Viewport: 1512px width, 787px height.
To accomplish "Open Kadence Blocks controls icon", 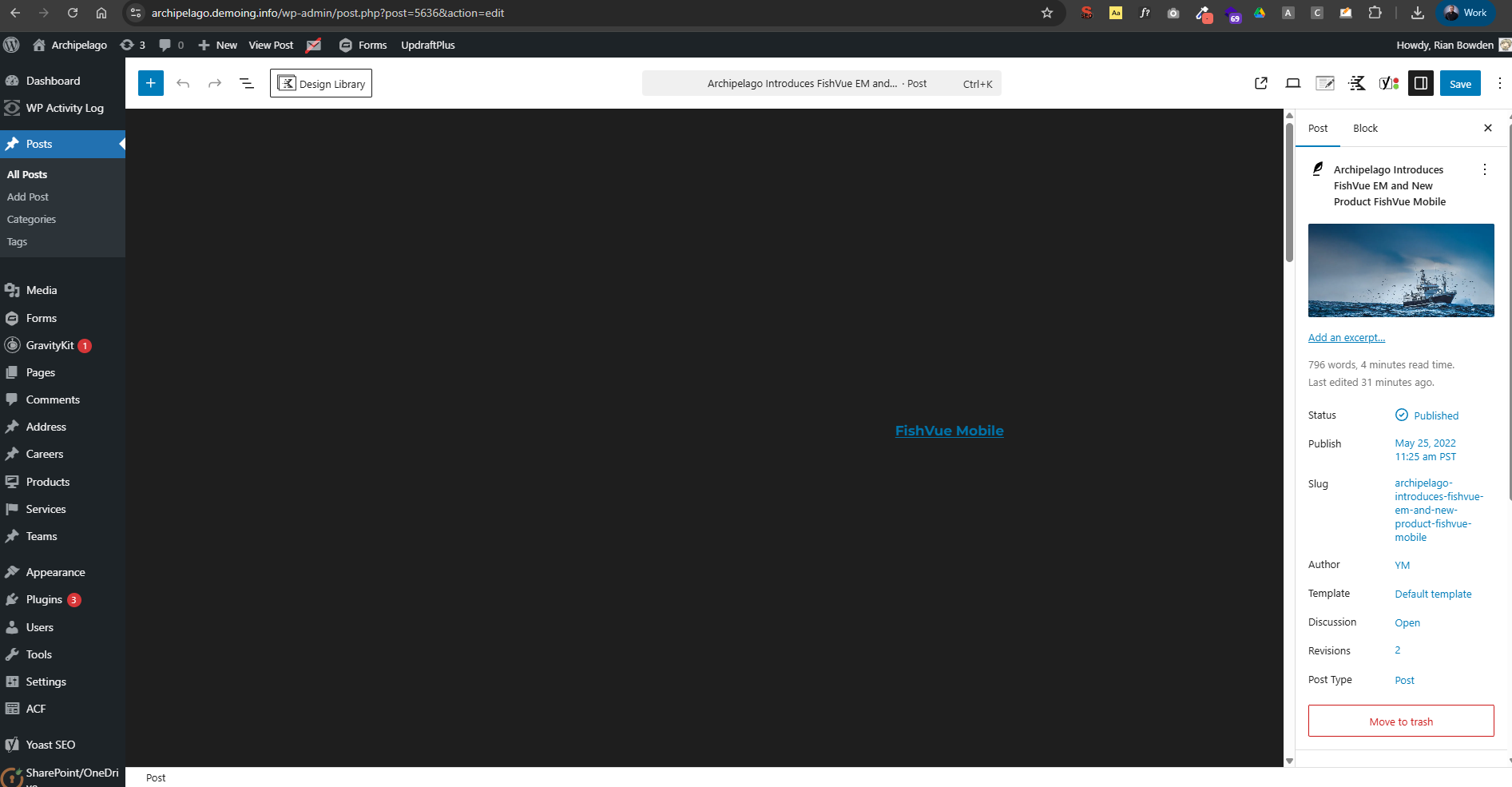I will click(x=1357, y=83).
